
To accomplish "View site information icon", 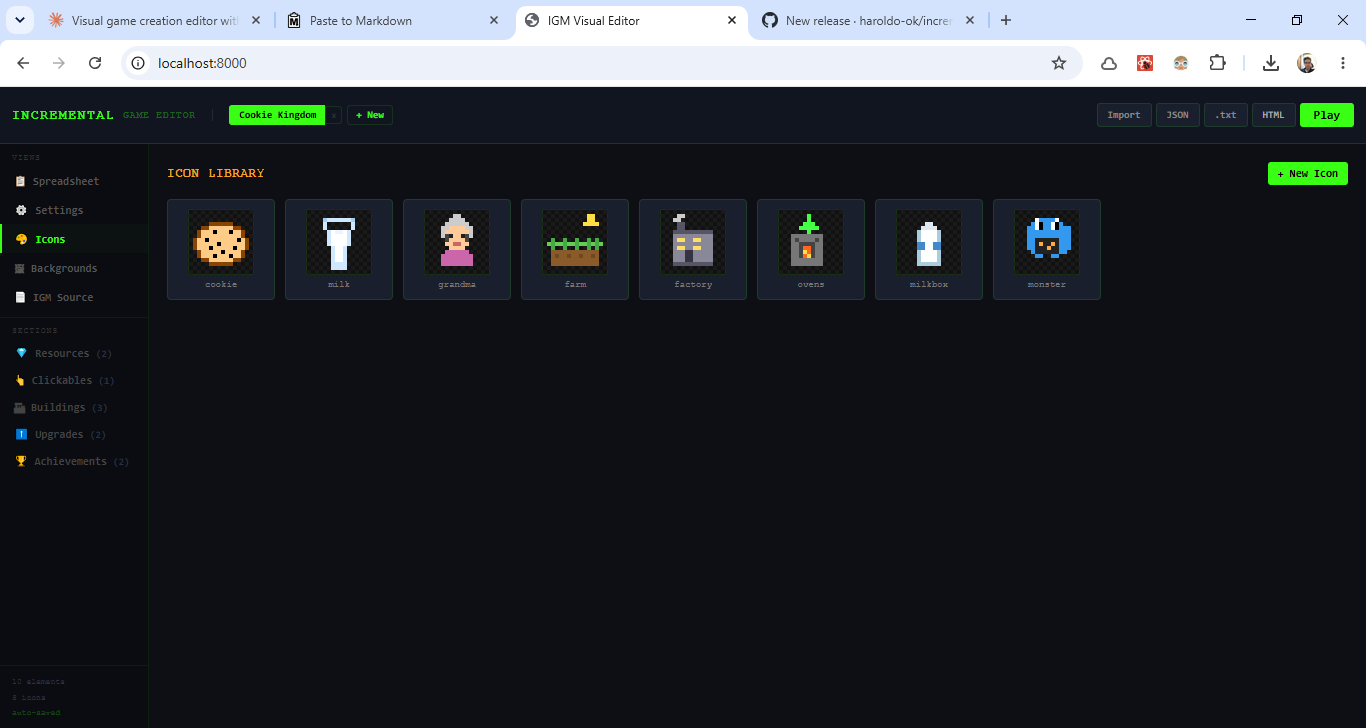I will coord(139,63).
